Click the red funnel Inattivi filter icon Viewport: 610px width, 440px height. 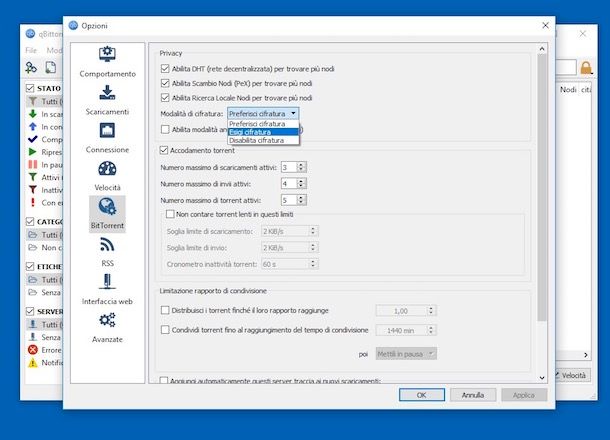(33, 190)
